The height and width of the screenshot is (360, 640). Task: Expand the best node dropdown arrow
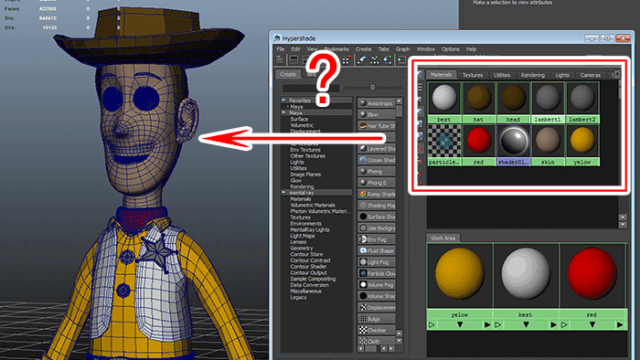[526, 325]
